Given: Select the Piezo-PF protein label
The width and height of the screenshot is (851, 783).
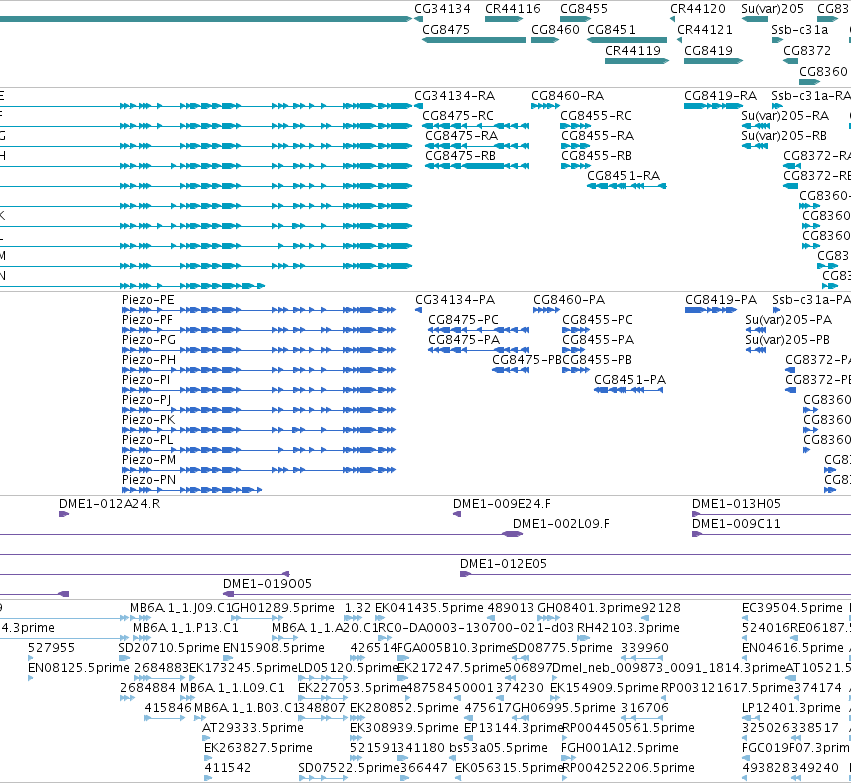Looking at the screenshot, I should click(147, 320).
